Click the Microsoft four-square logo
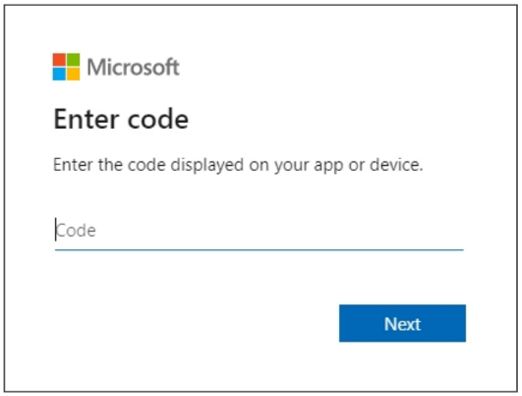522x396 pixels. click(66, 67)
